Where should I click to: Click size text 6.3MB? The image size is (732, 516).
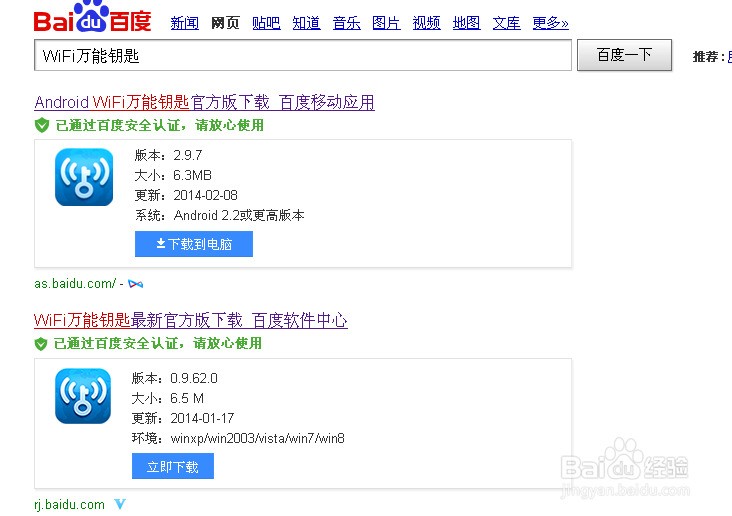point(192,175)
